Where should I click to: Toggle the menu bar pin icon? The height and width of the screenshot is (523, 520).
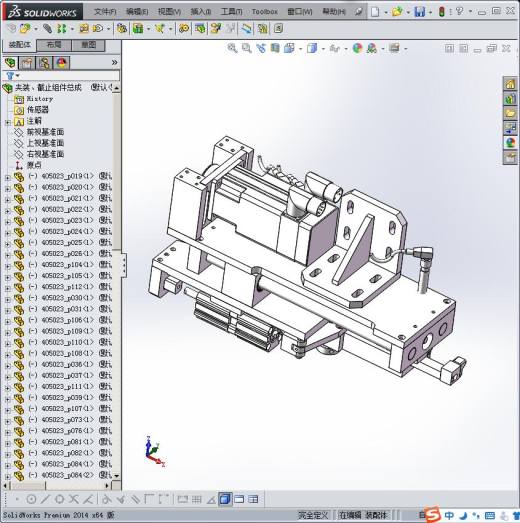tap(358, 12)
